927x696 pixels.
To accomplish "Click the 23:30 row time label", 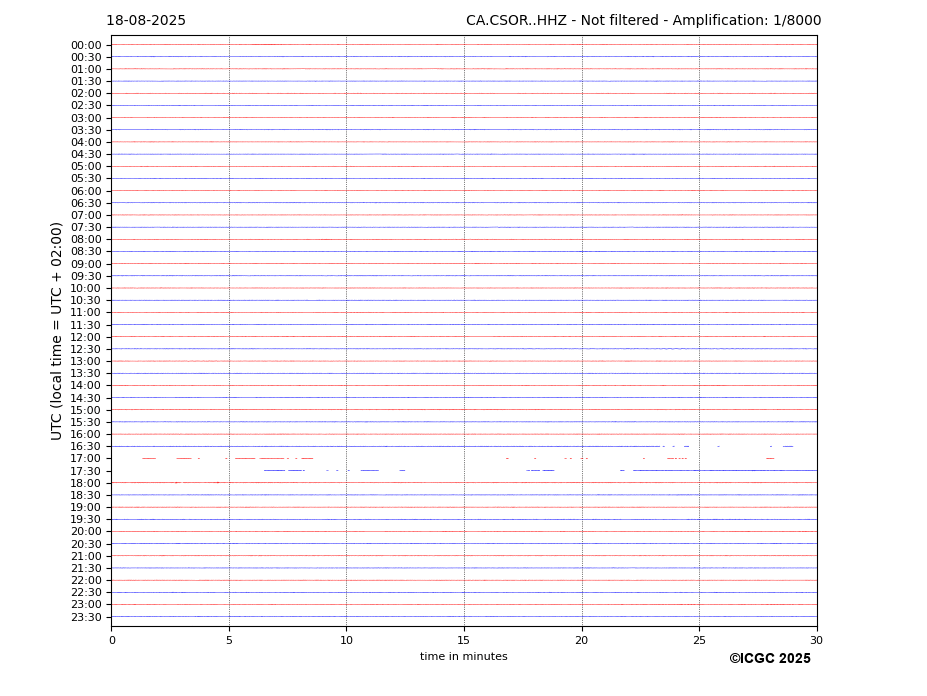I will pos(86,617).
